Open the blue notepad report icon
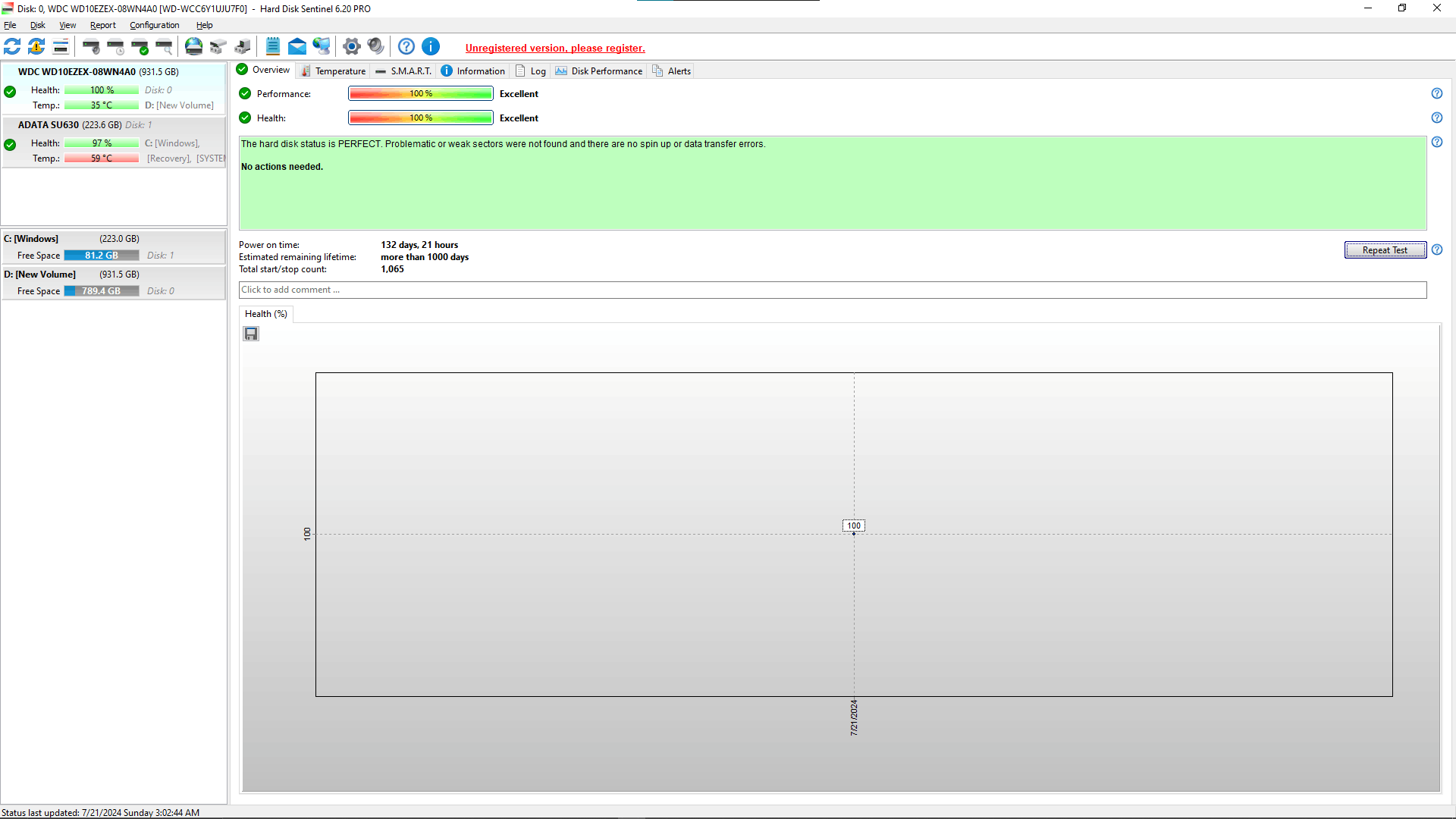Viewport: 1456px width, 819px height. [x=273, y=47]
